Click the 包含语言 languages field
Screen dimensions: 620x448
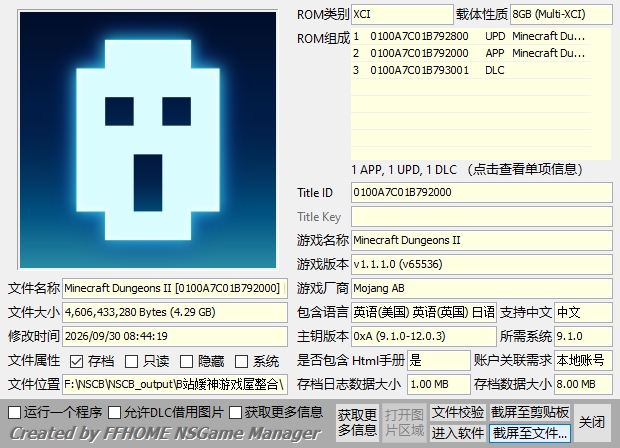pos(423,312)
